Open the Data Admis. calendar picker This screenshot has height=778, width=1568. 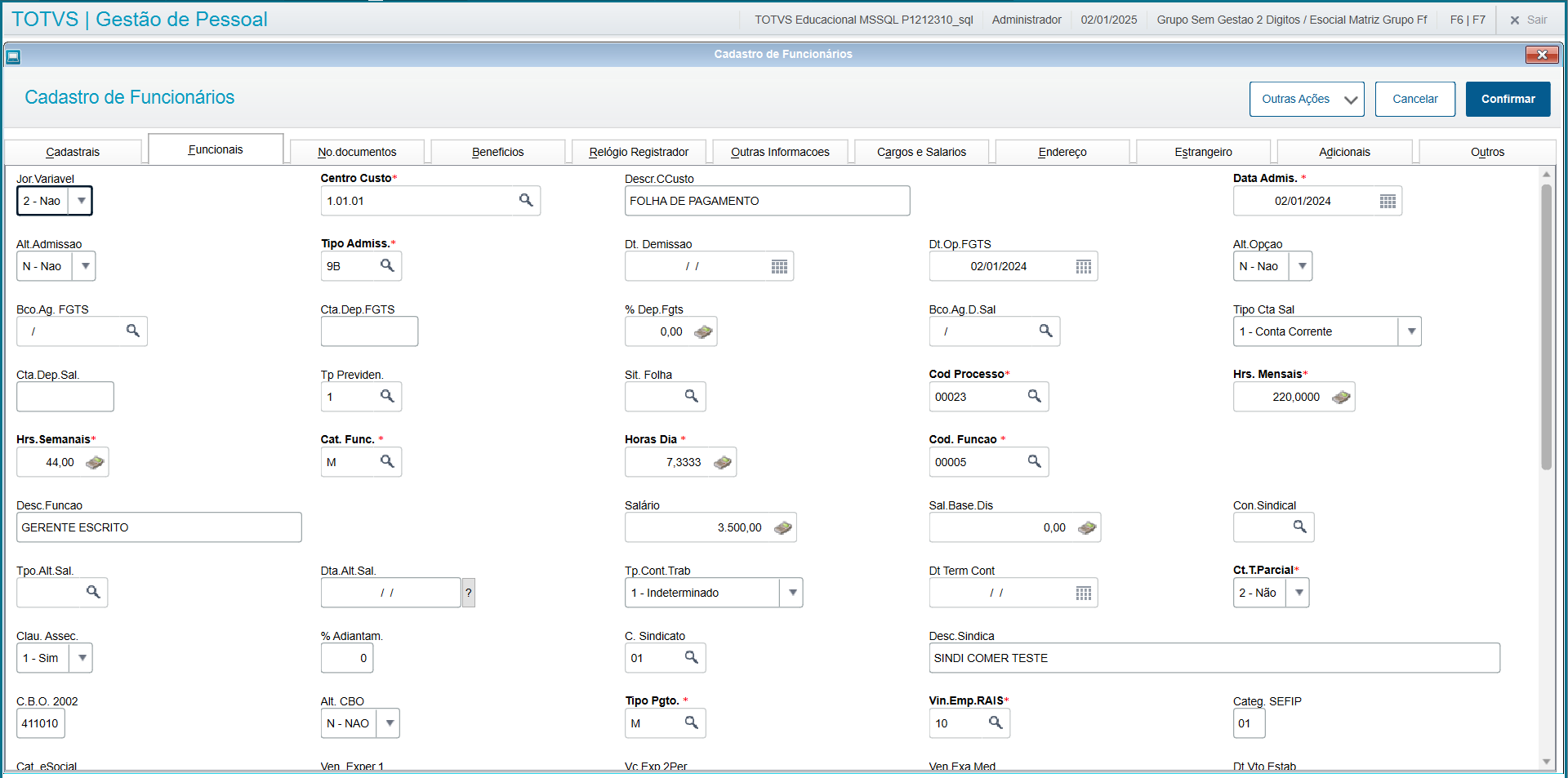click(x=1388, y=201)
